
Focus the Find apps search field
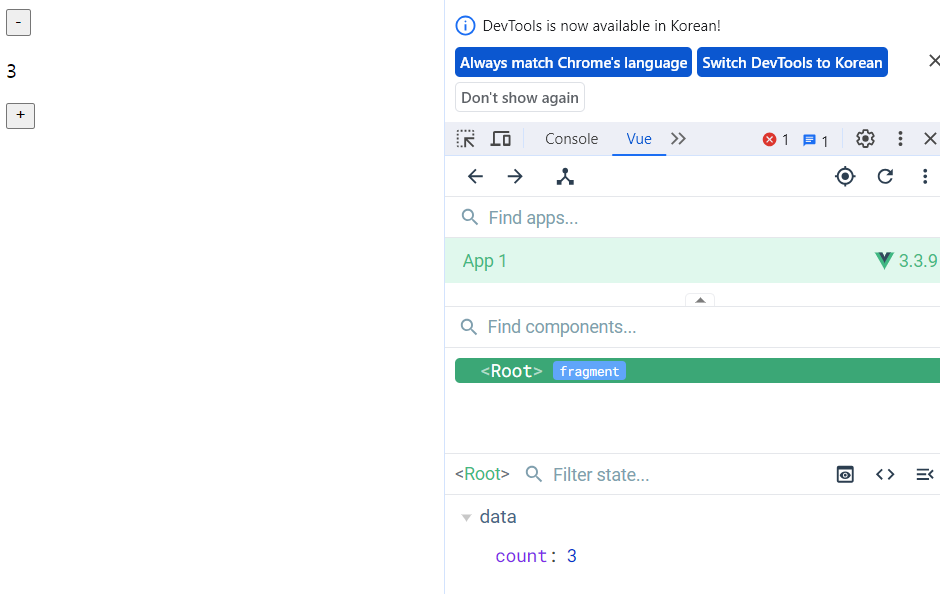point(692,218)
